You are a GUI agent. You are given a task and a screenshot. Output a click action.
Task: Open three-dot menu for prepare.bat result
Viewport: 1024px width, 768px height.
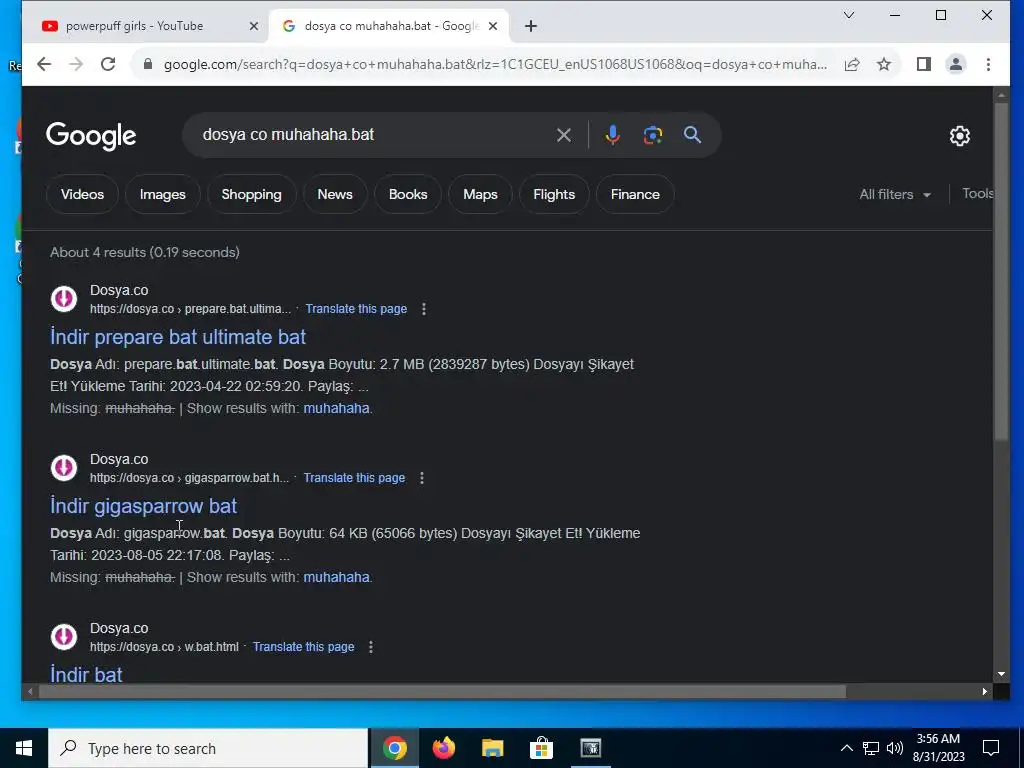click(x=424, y=309)
